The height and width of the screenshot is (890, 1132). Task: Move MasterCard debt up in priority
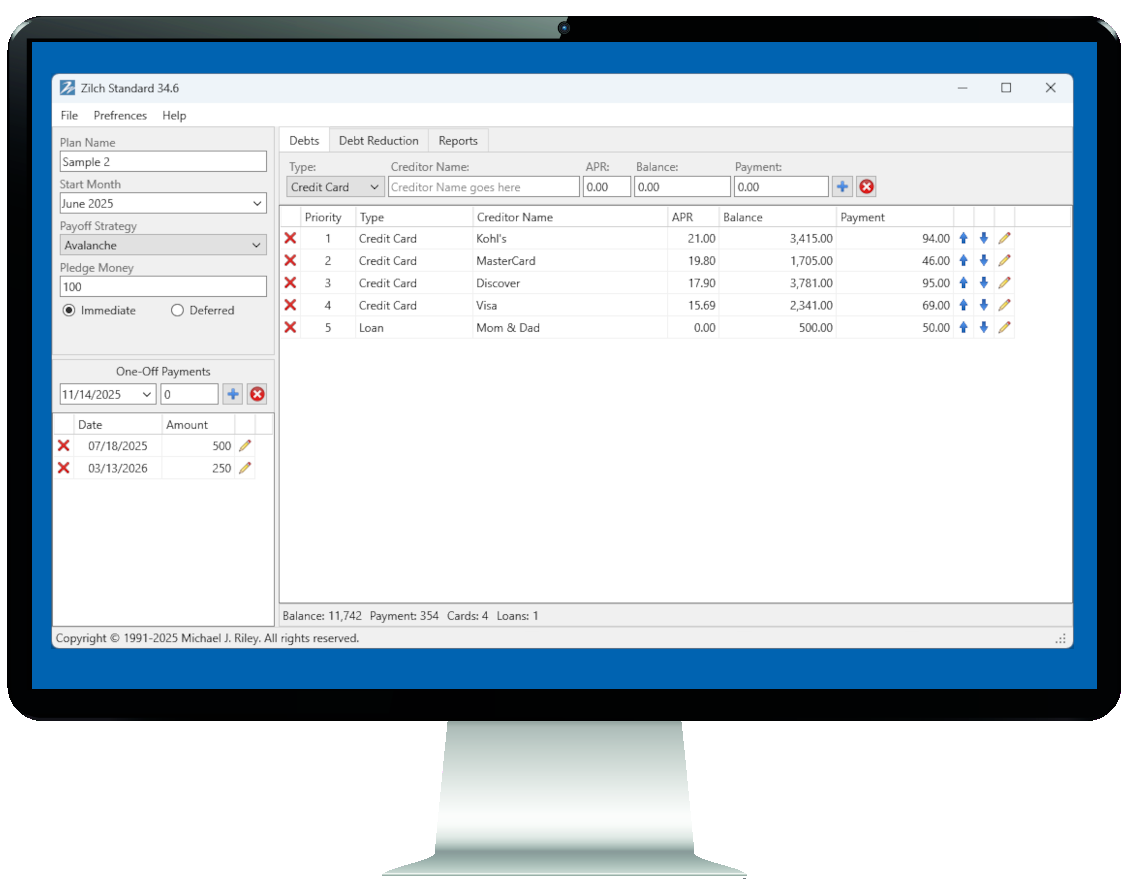(963, 261)
